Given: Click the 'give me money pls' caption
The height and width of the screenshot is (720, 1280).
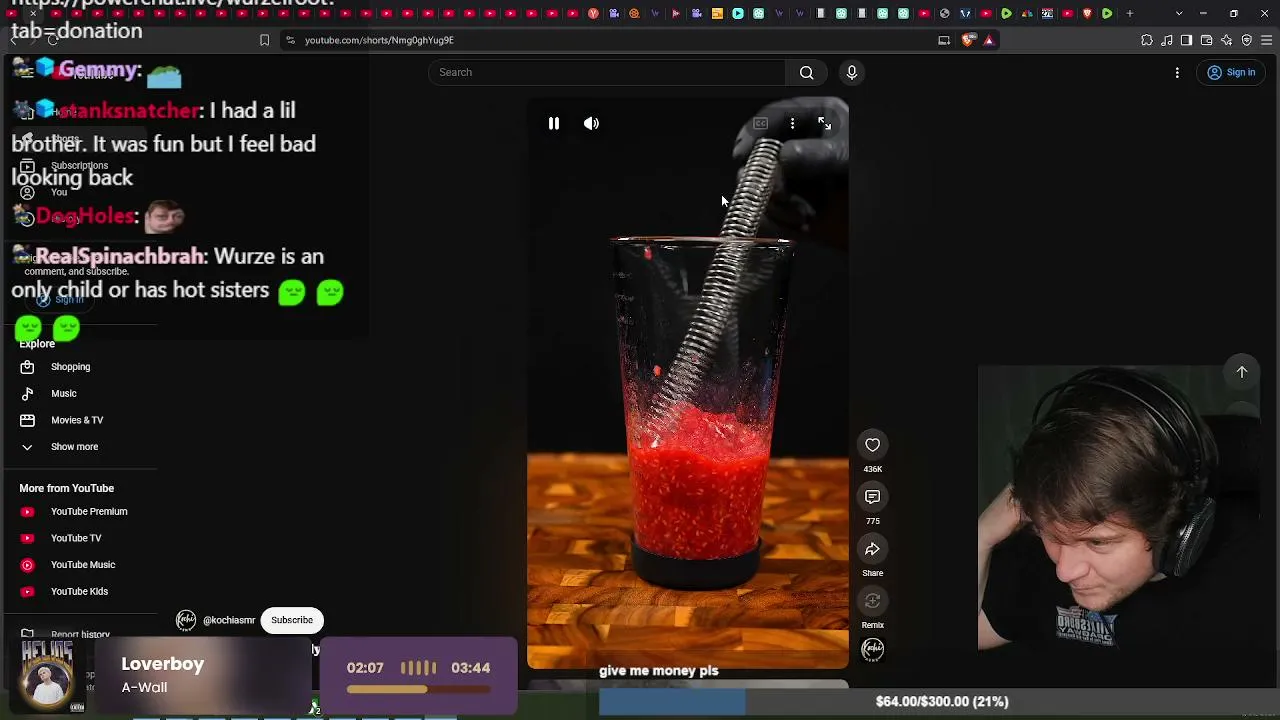Looking at the screenshot, I should click(659, 671).
